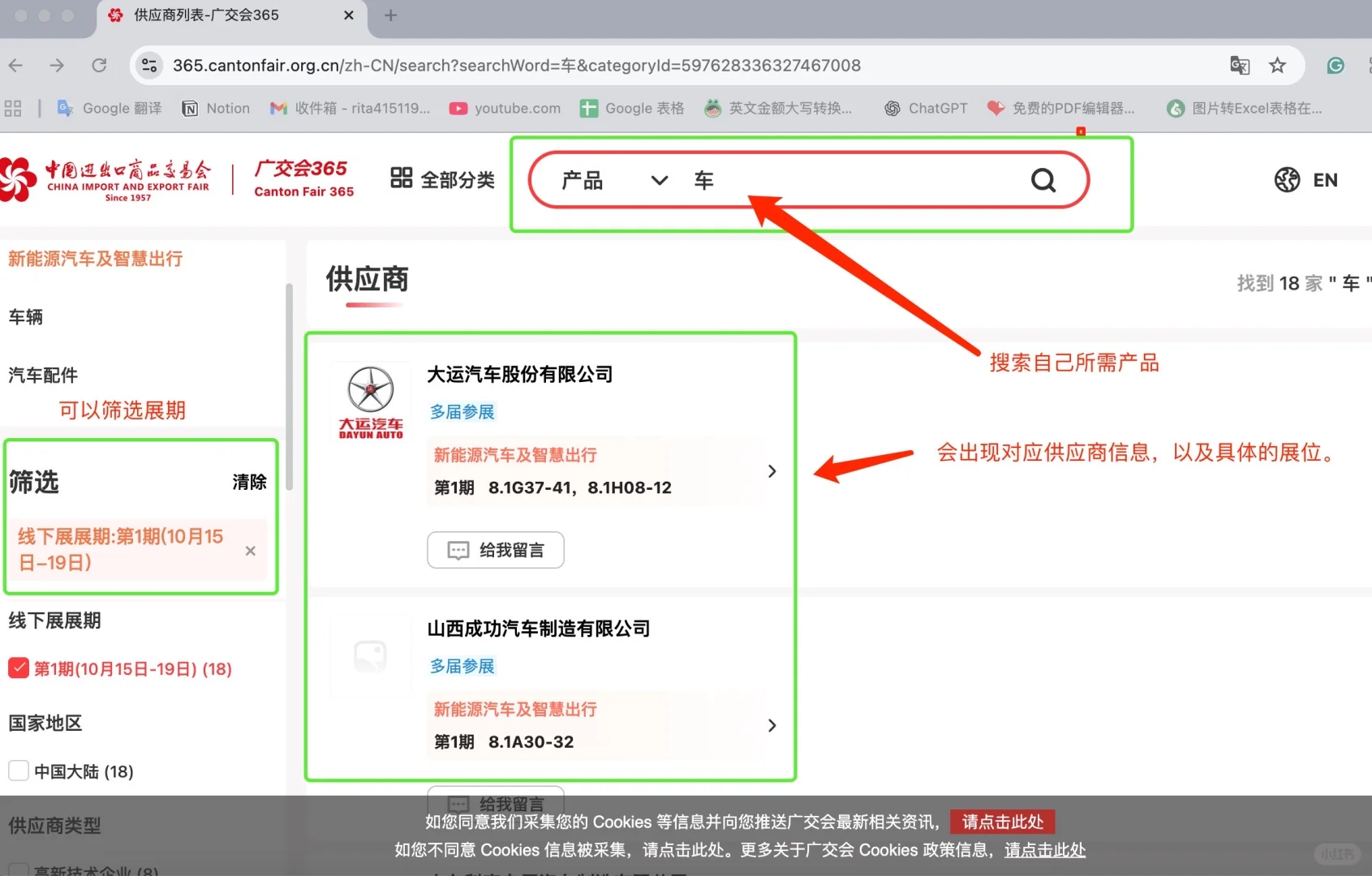
Task: Open new browser tab
Action: (390, 15)
